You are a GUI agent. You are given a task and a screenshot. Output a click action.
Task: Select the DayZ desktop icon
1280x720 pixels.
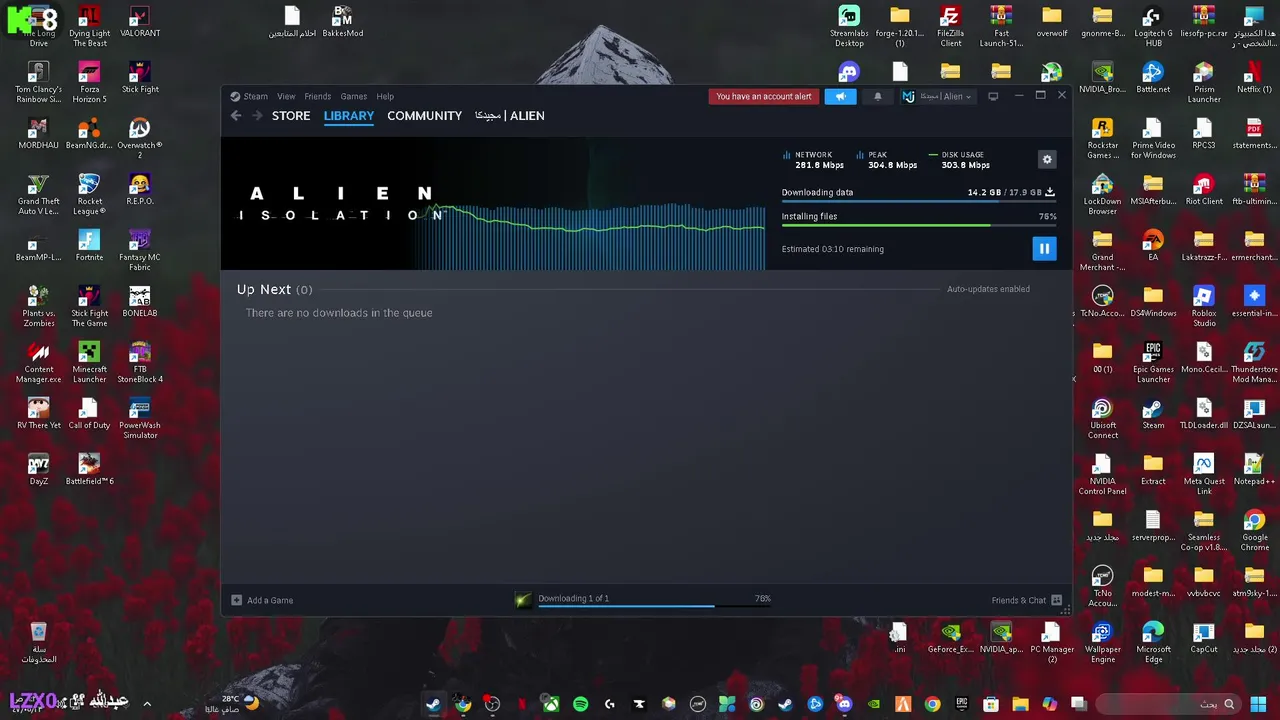[38, 469]
